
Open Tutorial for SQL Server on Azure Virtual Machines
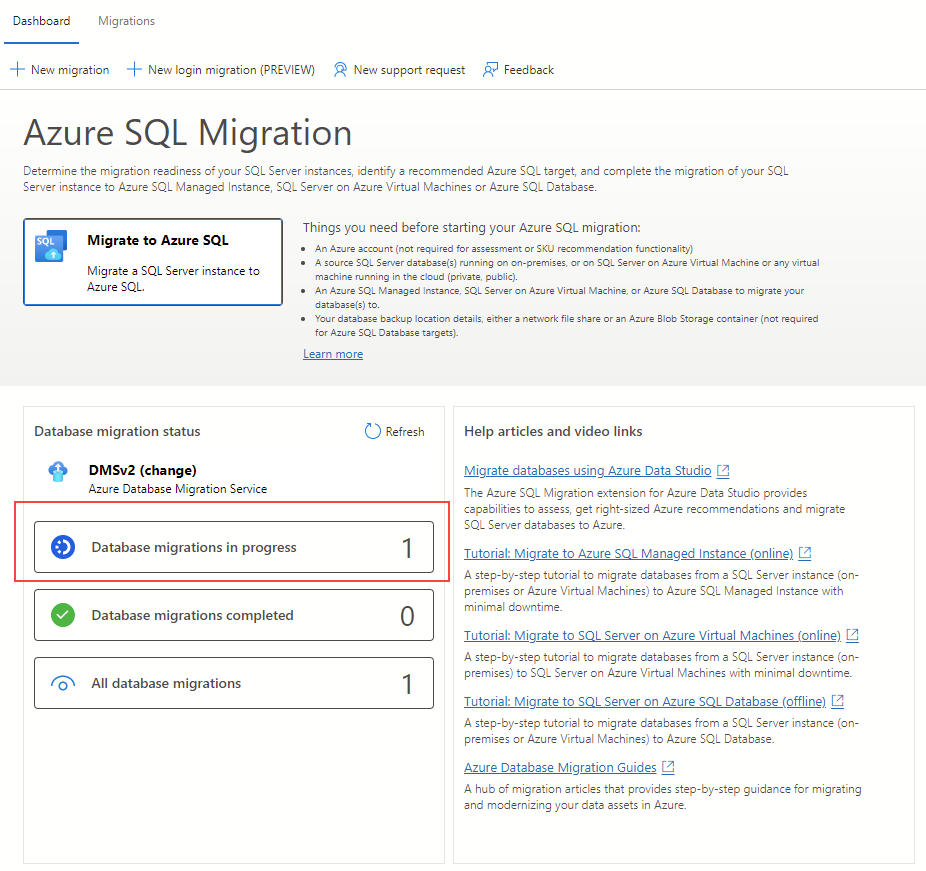tap(653, 635)
